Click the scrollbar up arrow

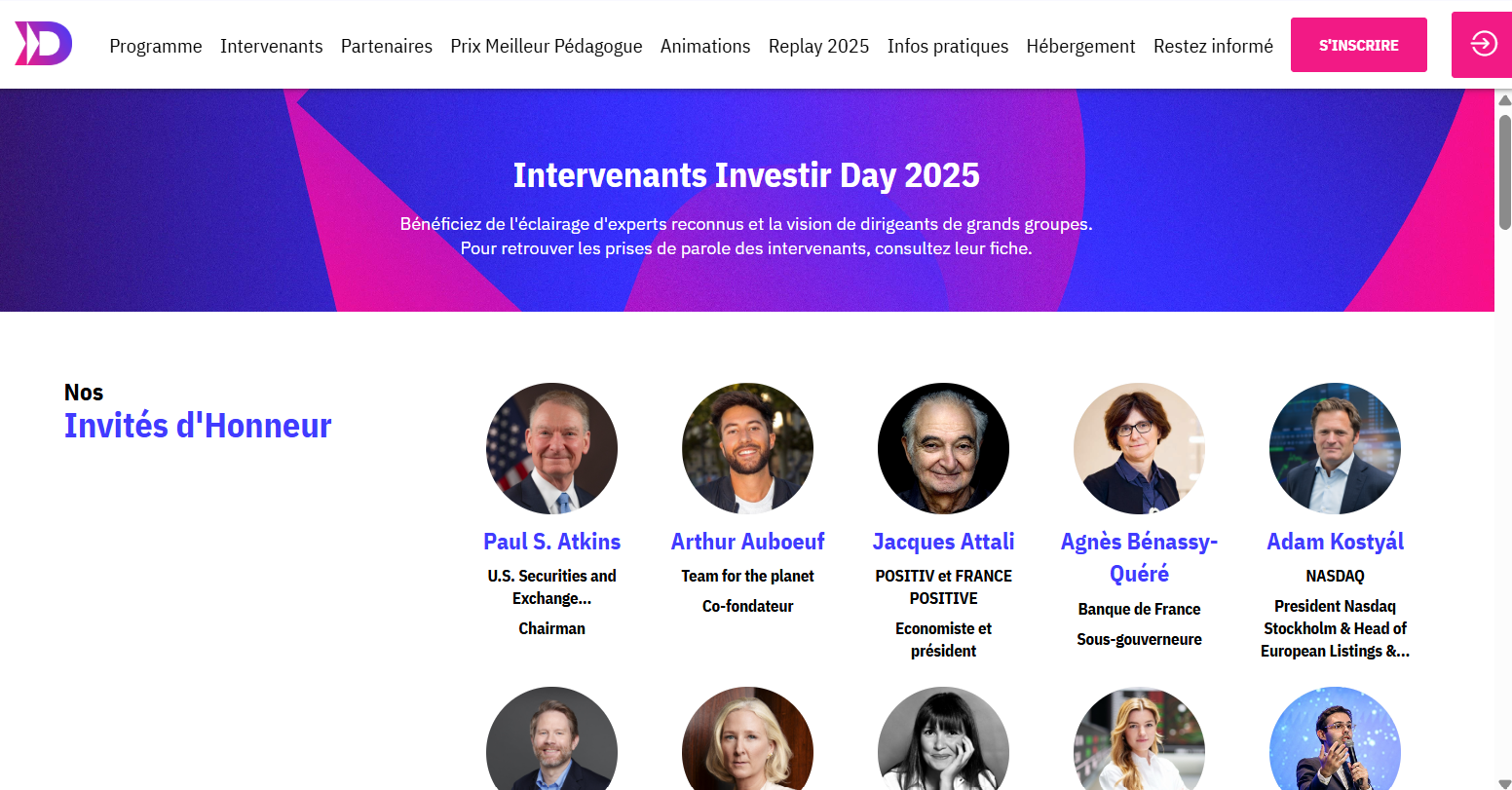point(1504,100)
